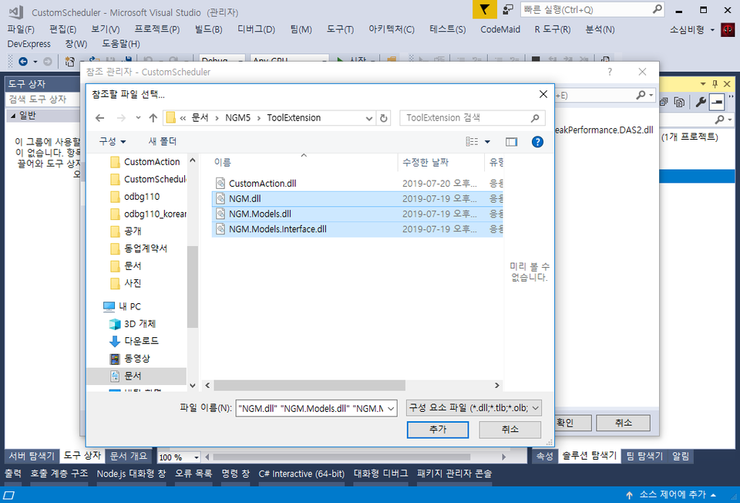Click the horizontal scrollbar of file list
The width and height of the screenshot is (740, 503).
pos(309,386)
